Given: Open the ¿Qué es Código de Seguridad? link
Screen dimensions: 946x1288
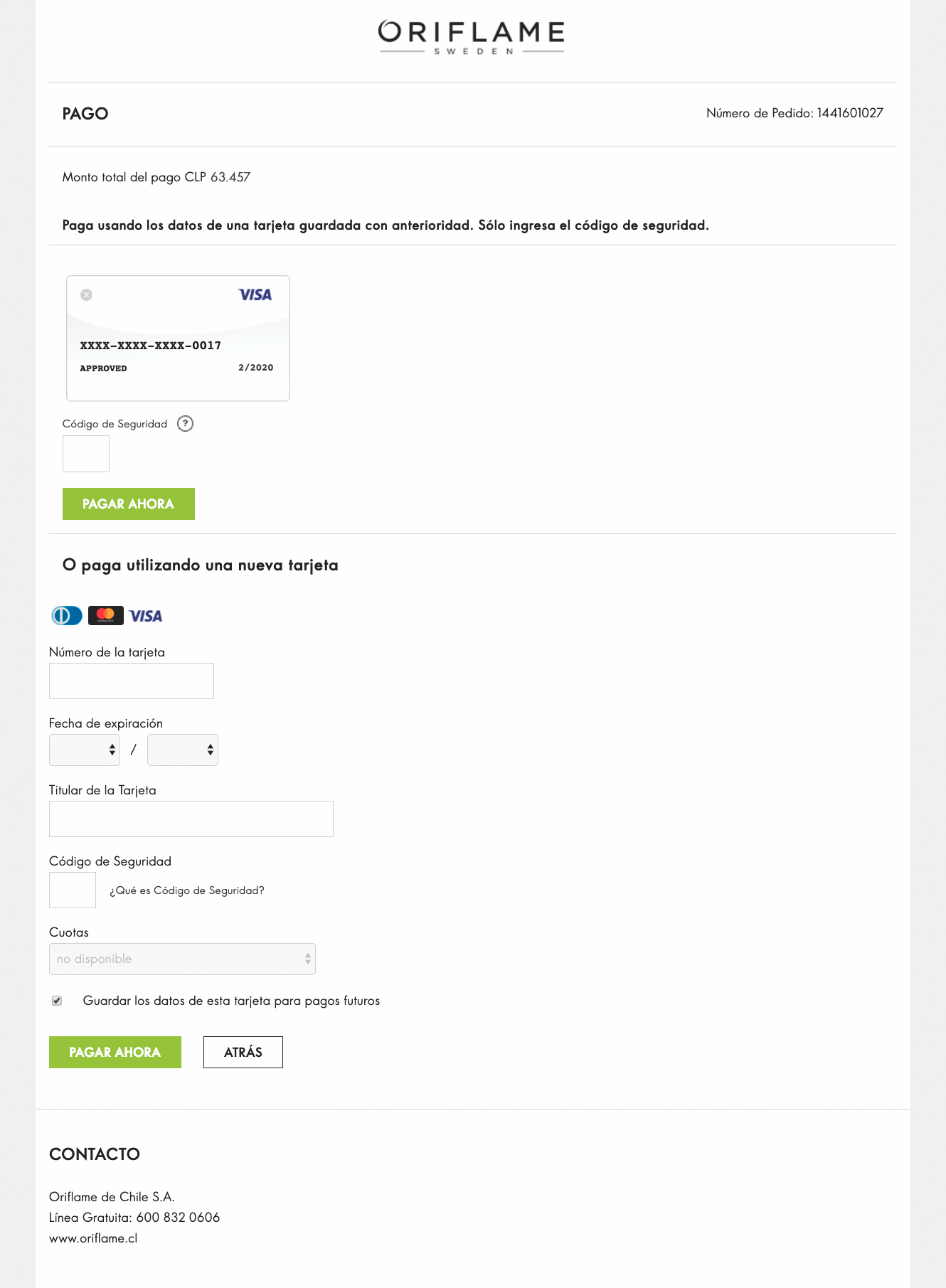Looking at the screenshot, I should coord(187,890).
